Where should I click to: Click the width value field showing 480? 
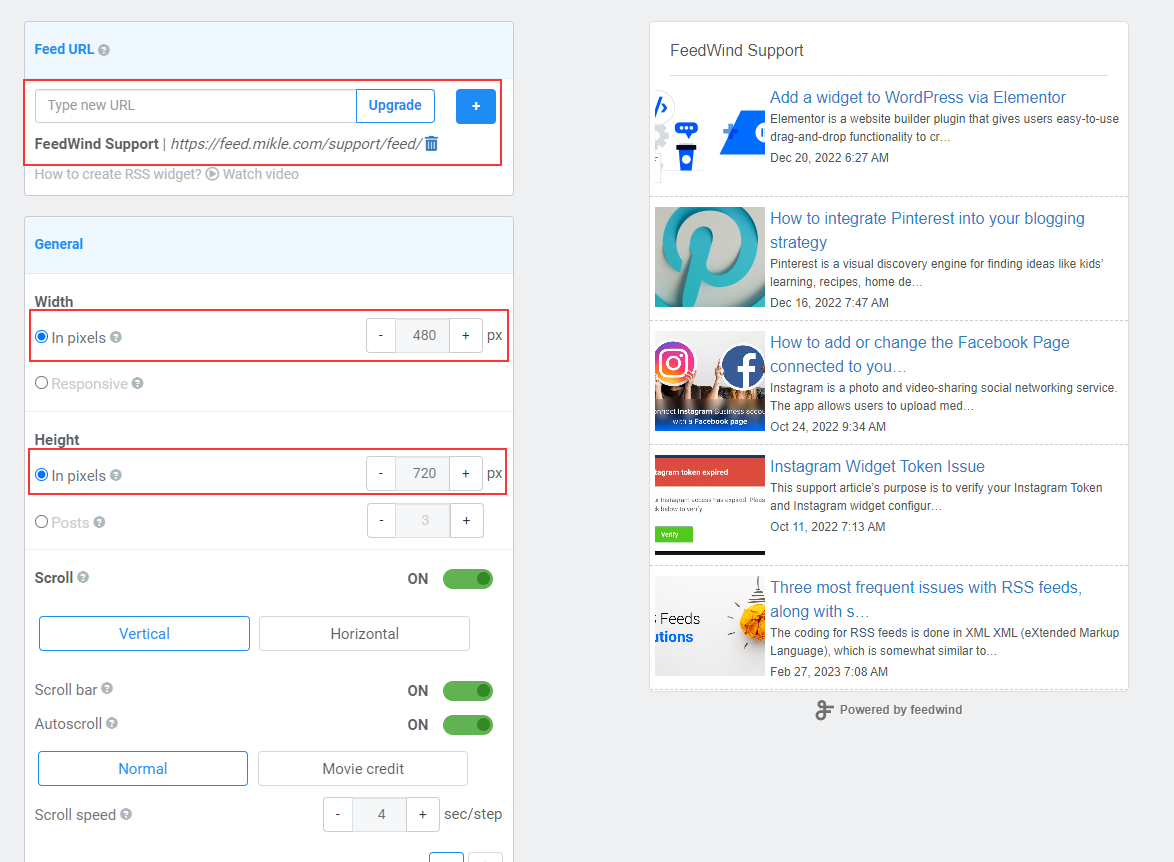point(423,336)
